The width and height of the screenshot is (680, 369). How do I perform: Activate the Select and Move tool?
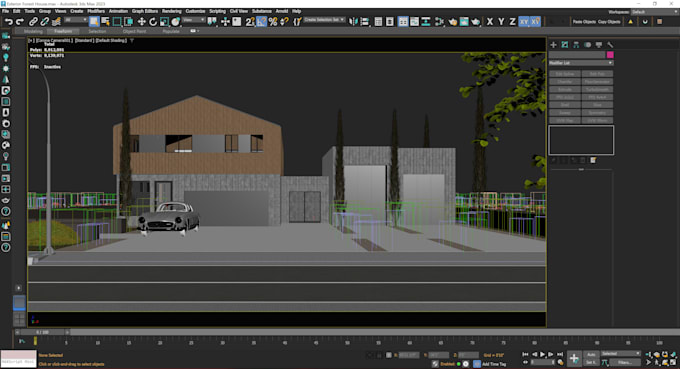click(x=141, y=22)
